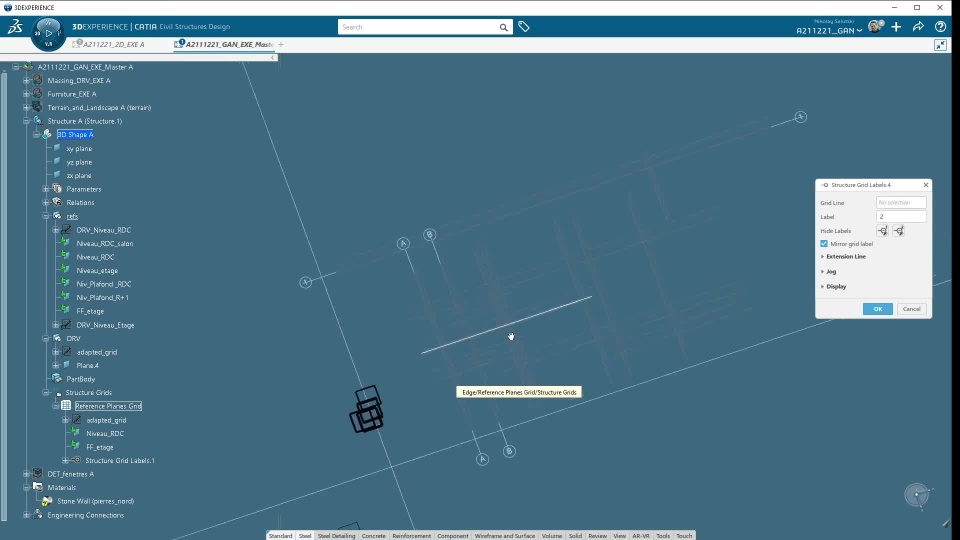960x540 pixels.
Task: Open the 6WTags tag icon
Action: 524,27
